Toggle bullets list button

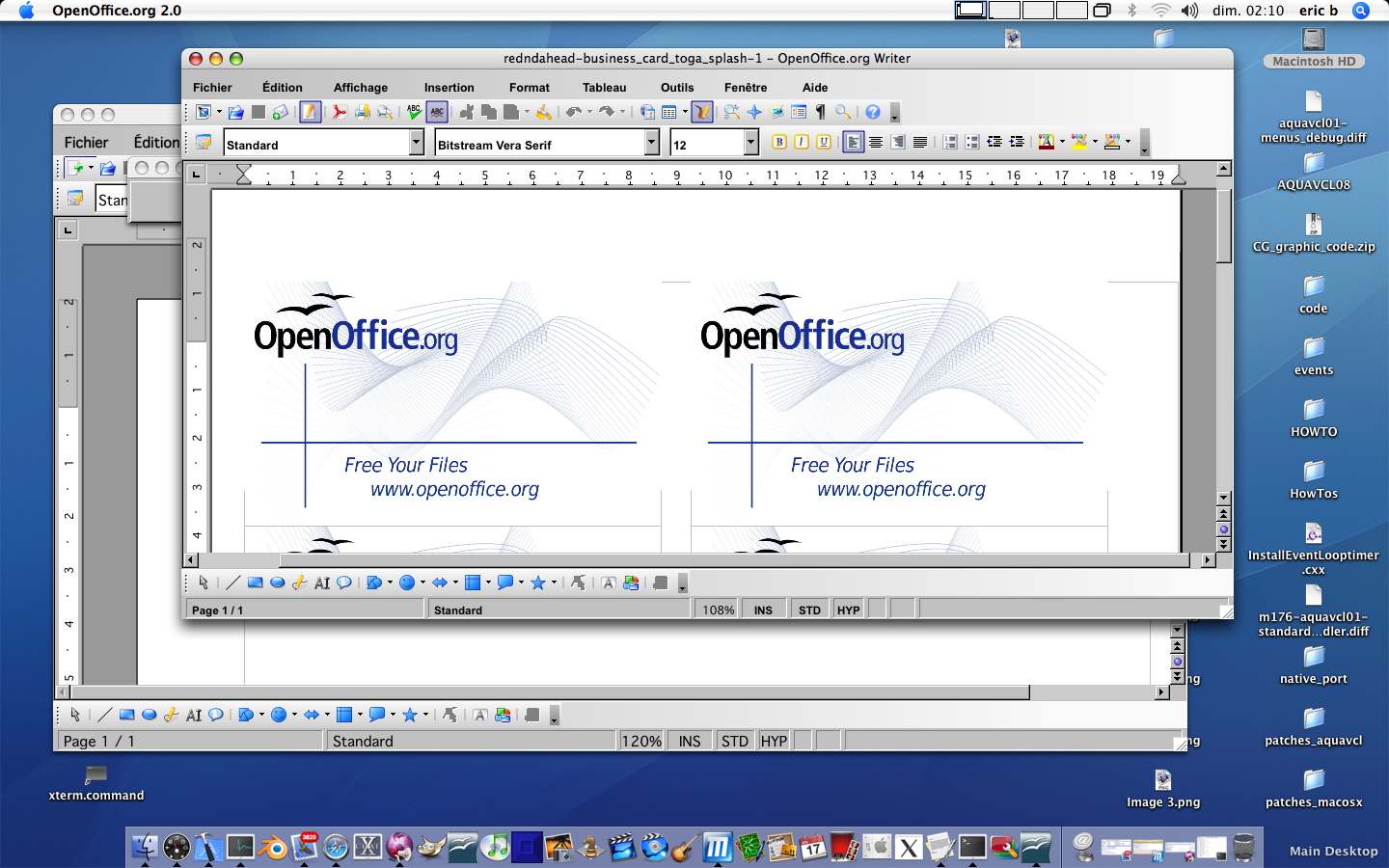(x=972, y=142)
